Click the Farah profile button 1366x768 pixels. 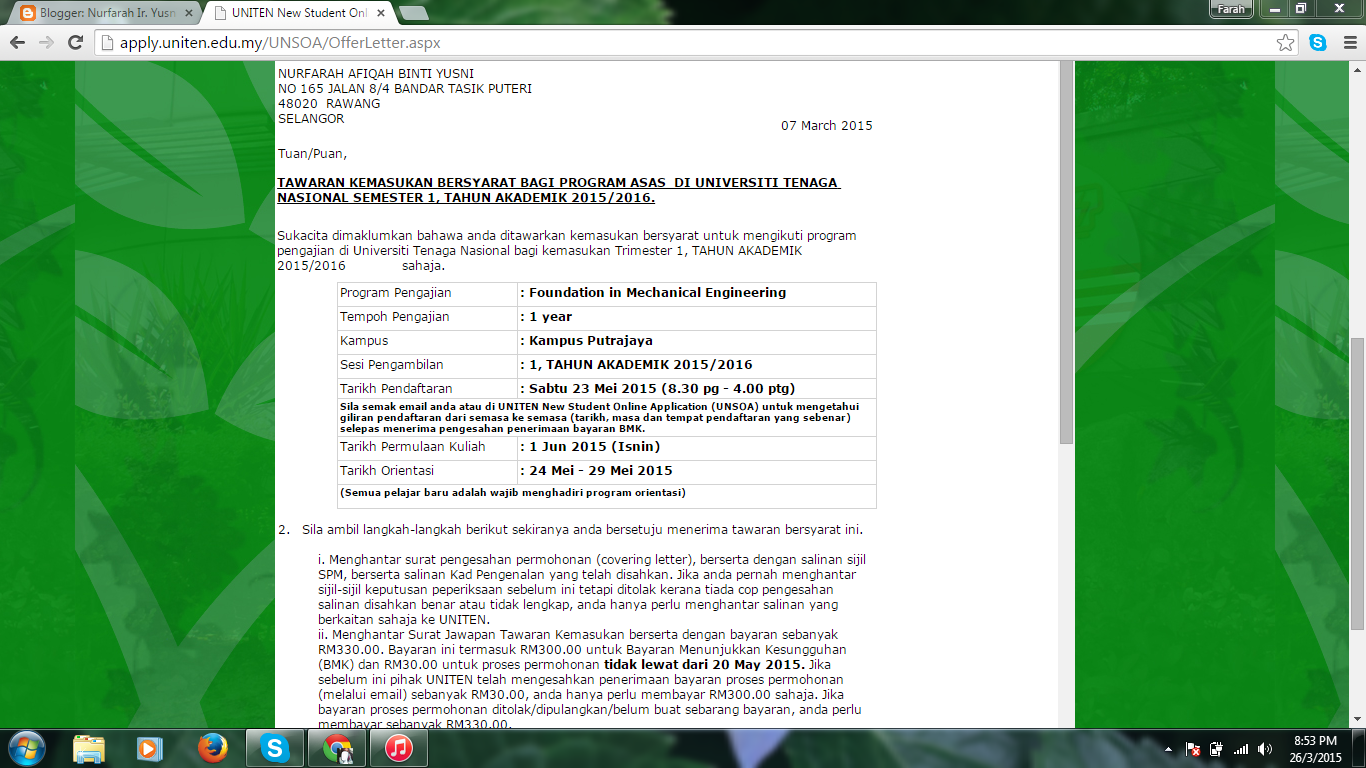[1231, 9]
